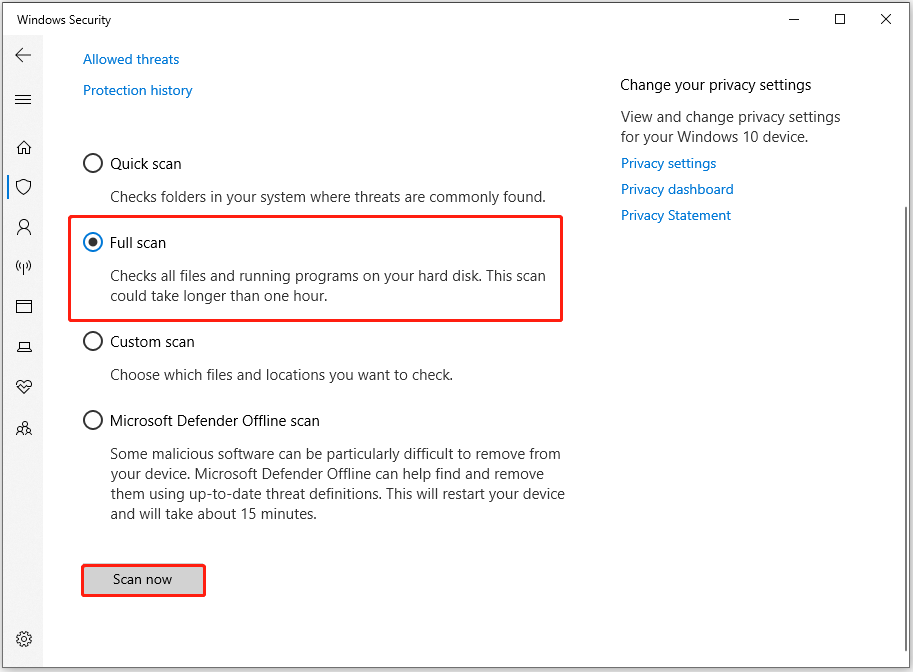Open Windows Security settings gear
913x672 pixels.
tap(23, 639)
